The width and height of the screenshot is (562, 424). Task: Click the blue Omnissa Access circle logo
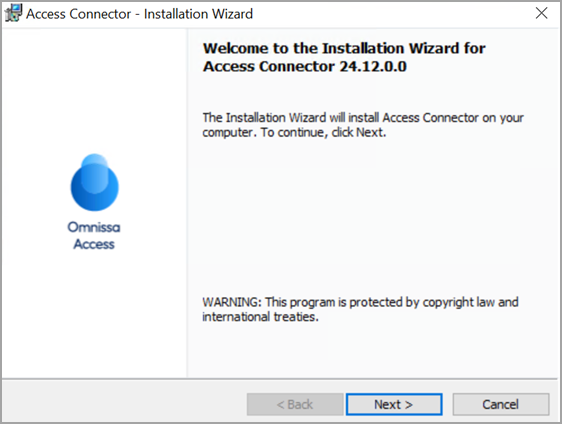click(x=95, y=182)
